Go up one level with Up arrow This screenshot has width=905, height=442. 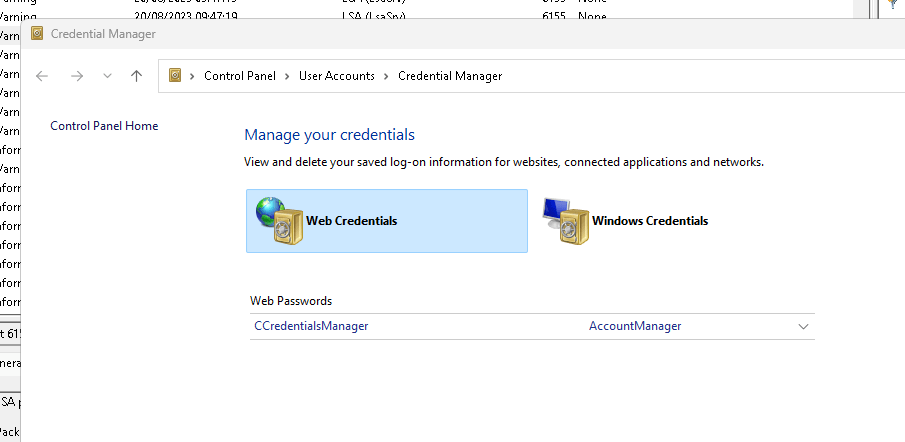coord(136,76)
